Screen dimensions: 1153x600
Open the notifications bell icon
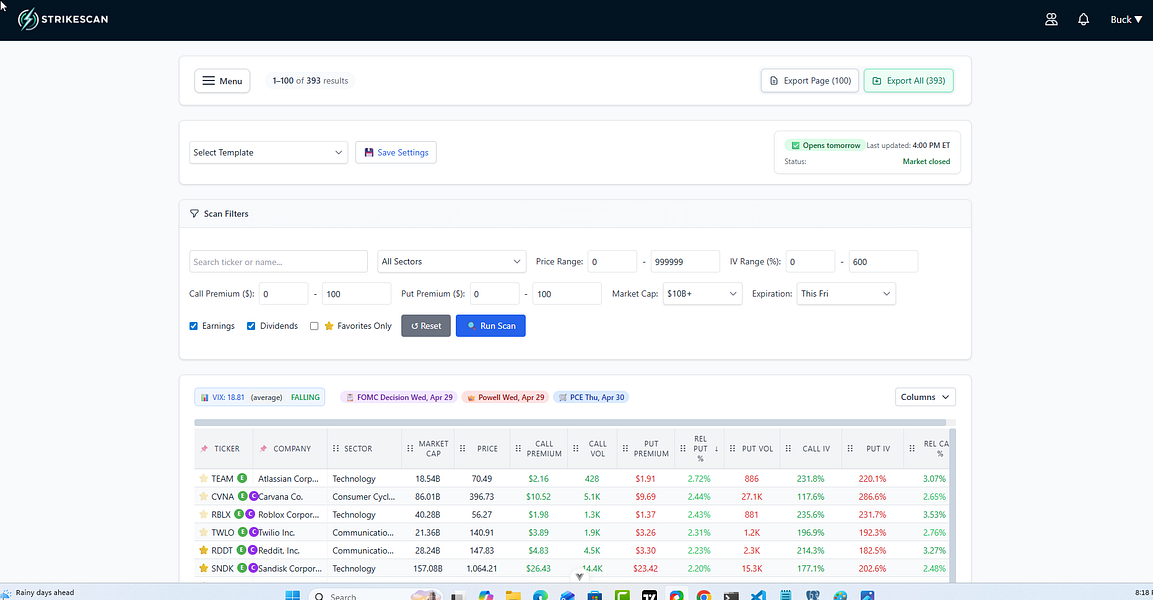pos(1083,20)
